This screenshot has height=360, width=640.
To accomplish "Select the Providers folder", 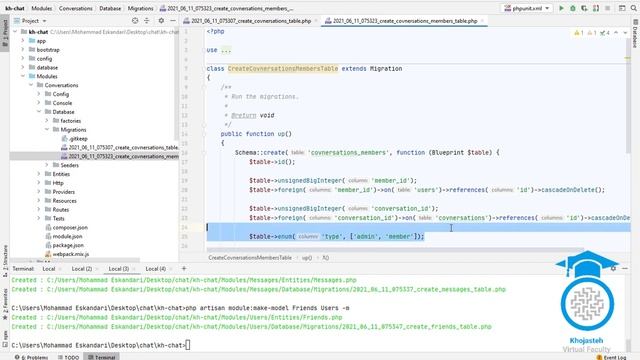I will point(63,192).
